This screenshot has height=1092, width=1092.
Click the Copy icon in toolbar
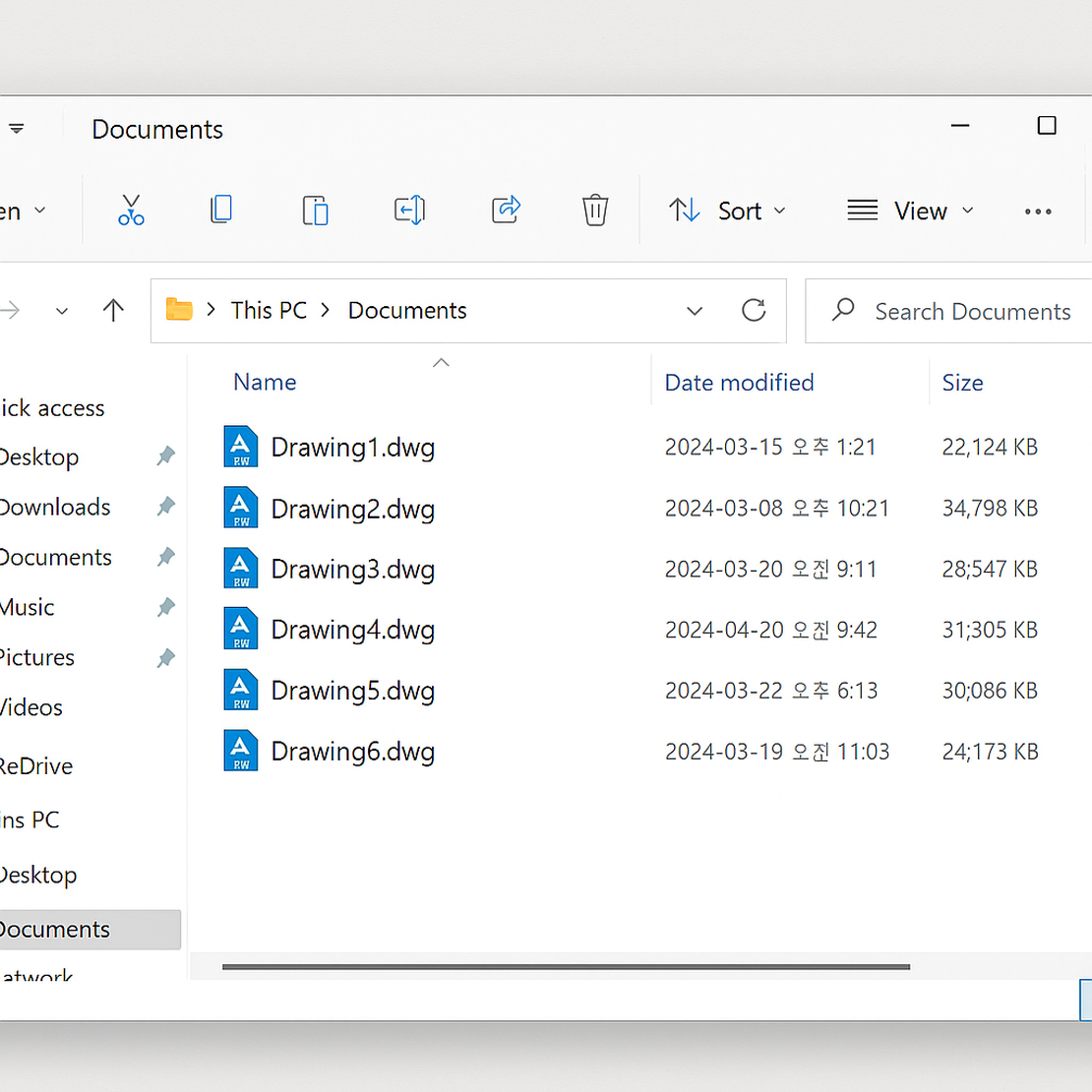(x=221, y=209)
